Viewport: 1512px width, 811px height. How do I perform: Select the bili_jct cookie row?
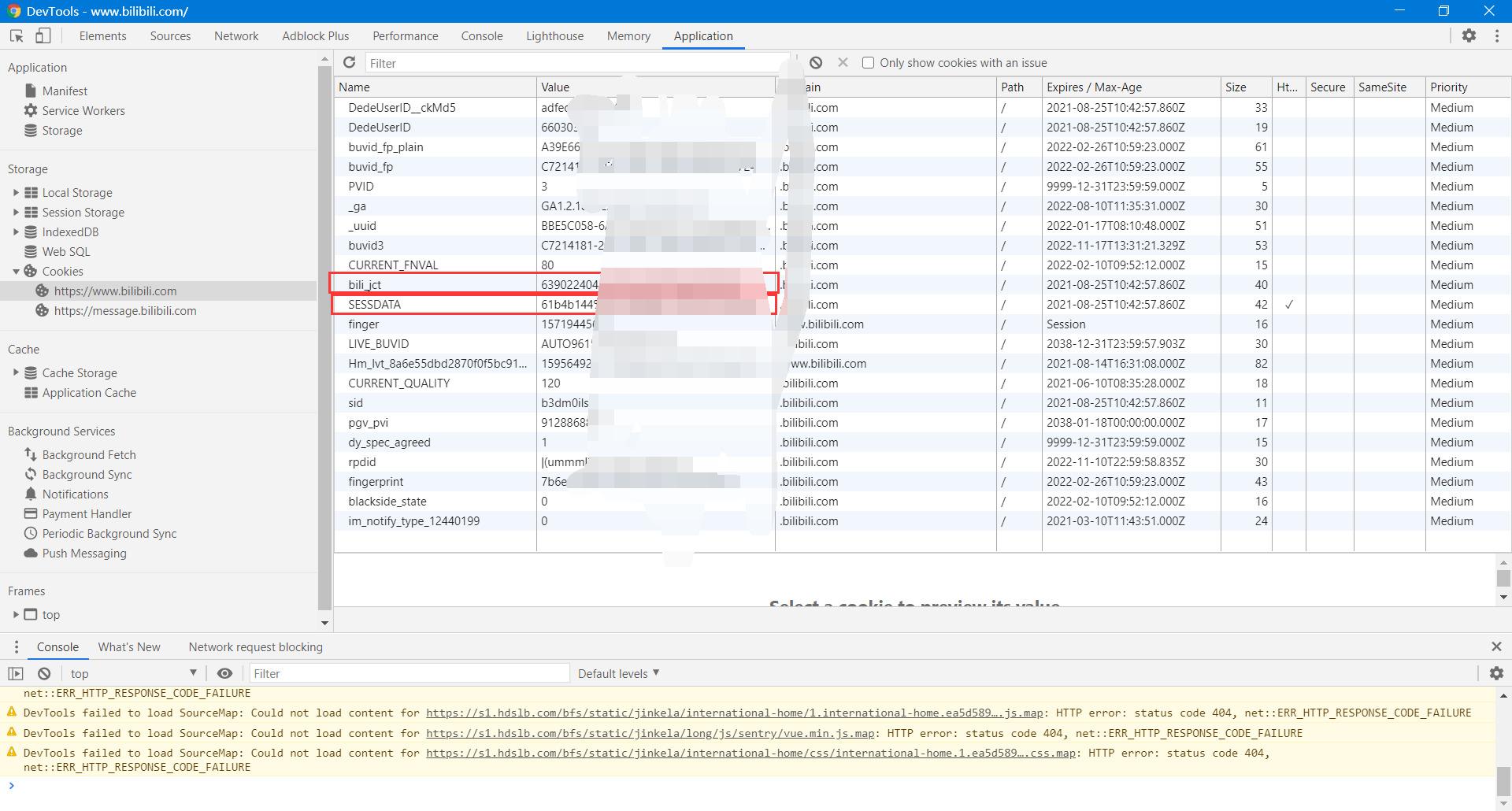[x=921, y=284]
